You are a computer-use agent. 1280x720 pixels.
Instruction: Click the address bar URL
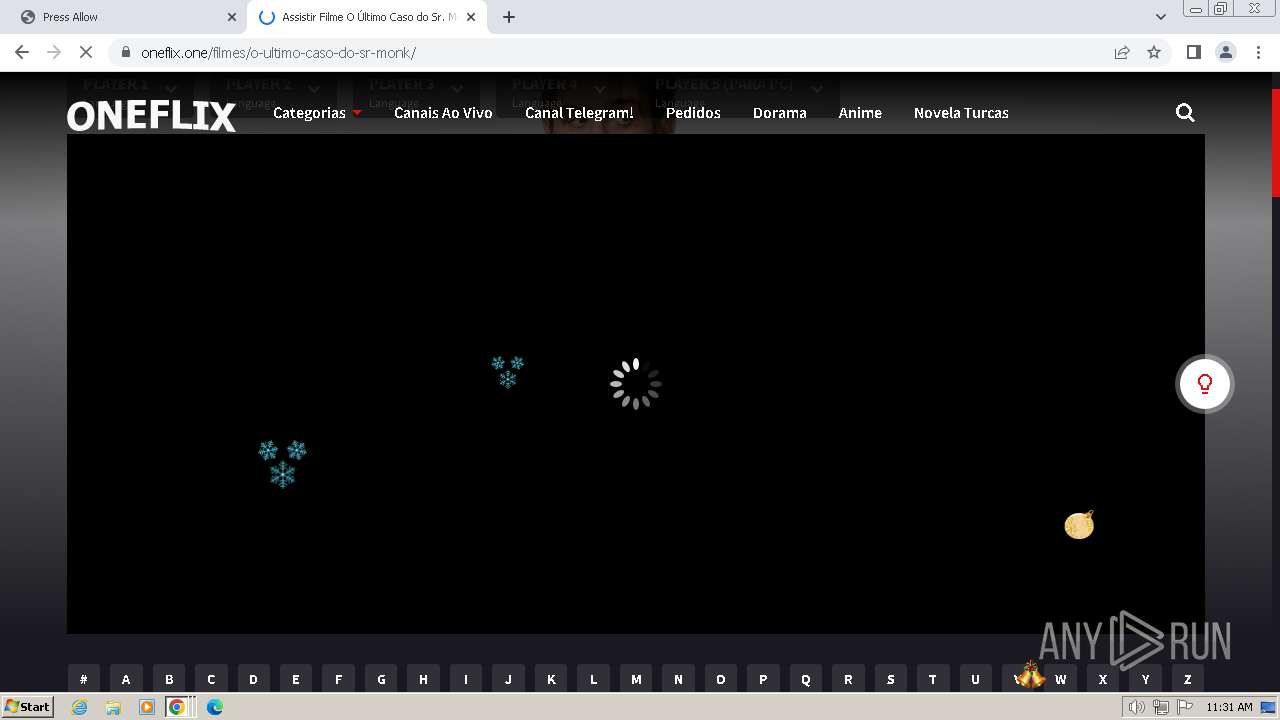click(278, 53)
